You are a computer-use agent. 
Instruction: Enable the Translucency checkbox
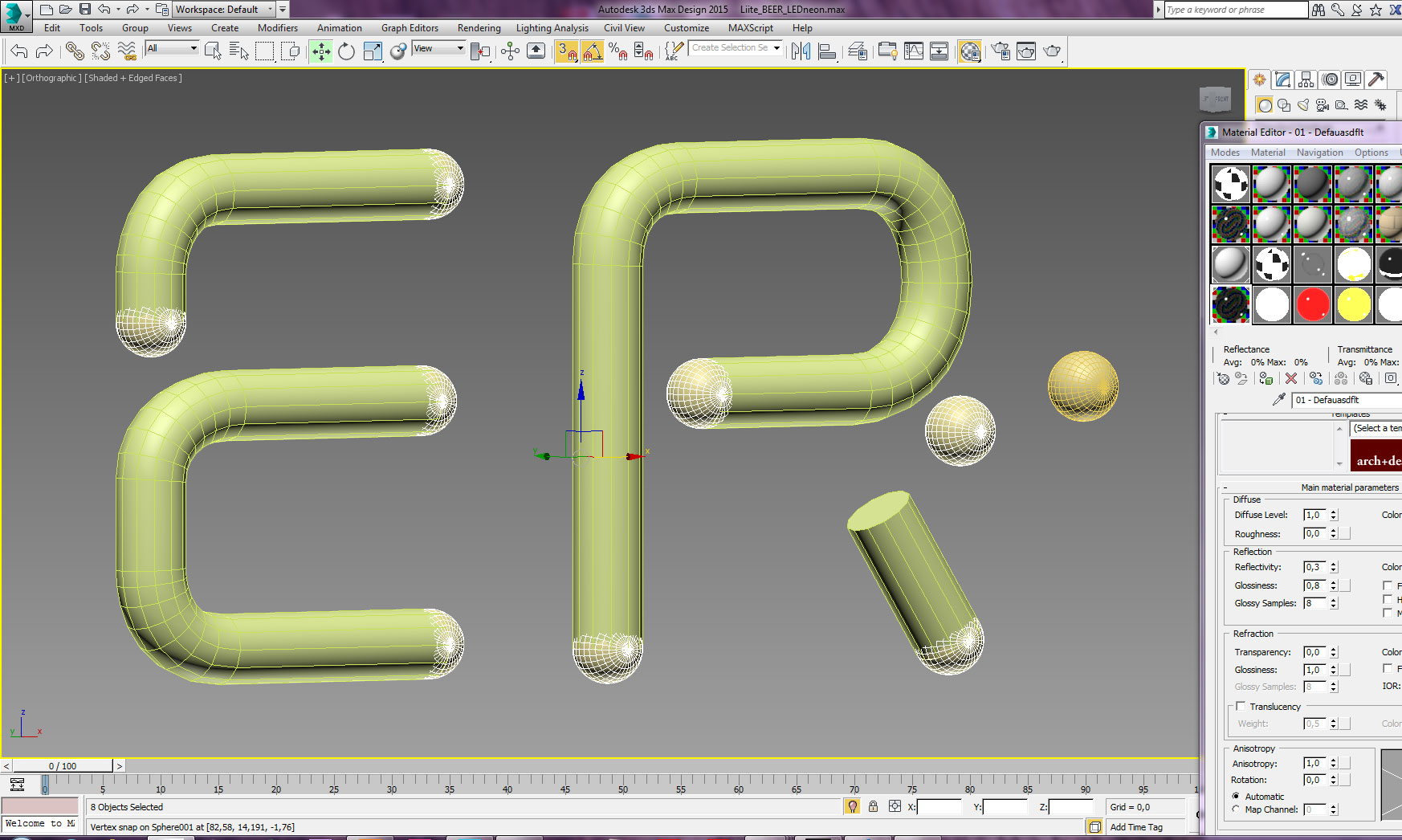coord(1241,707)
